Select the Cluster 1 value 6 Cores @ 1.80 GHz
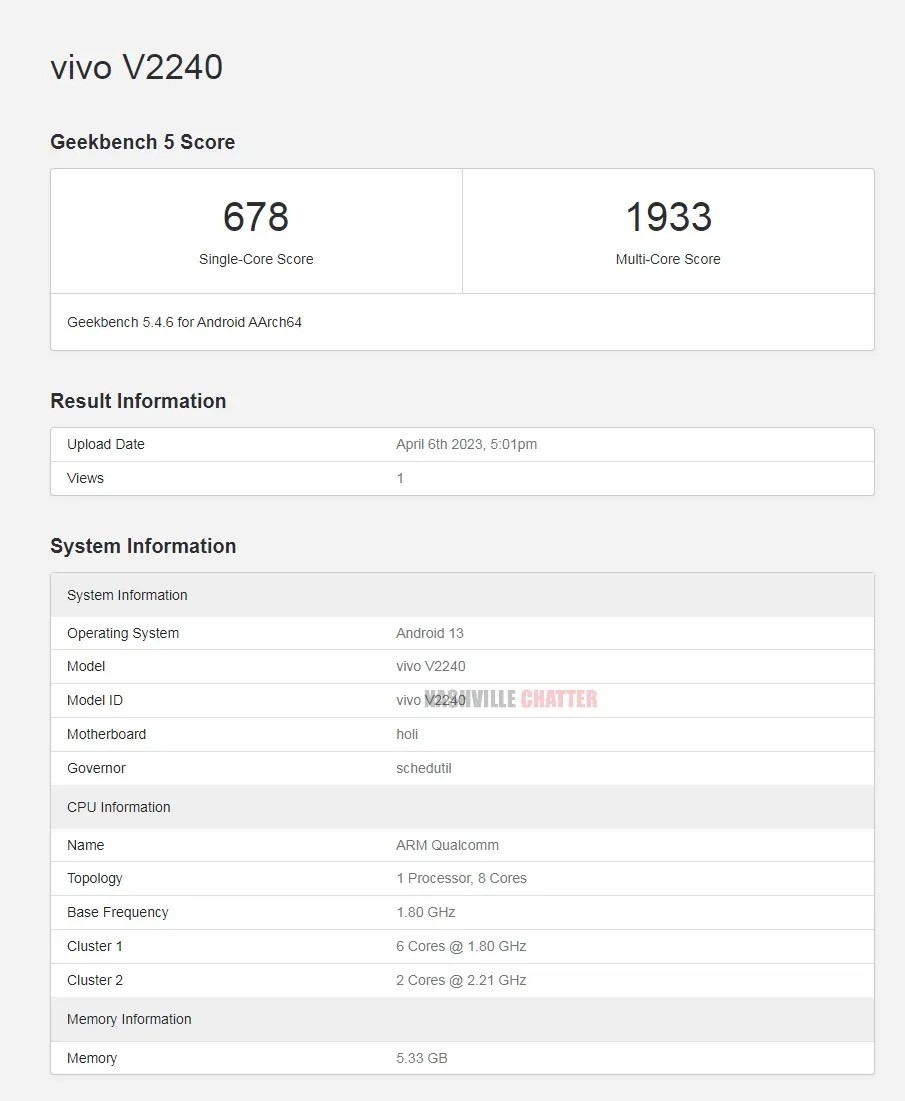 [x=461, y=946]
